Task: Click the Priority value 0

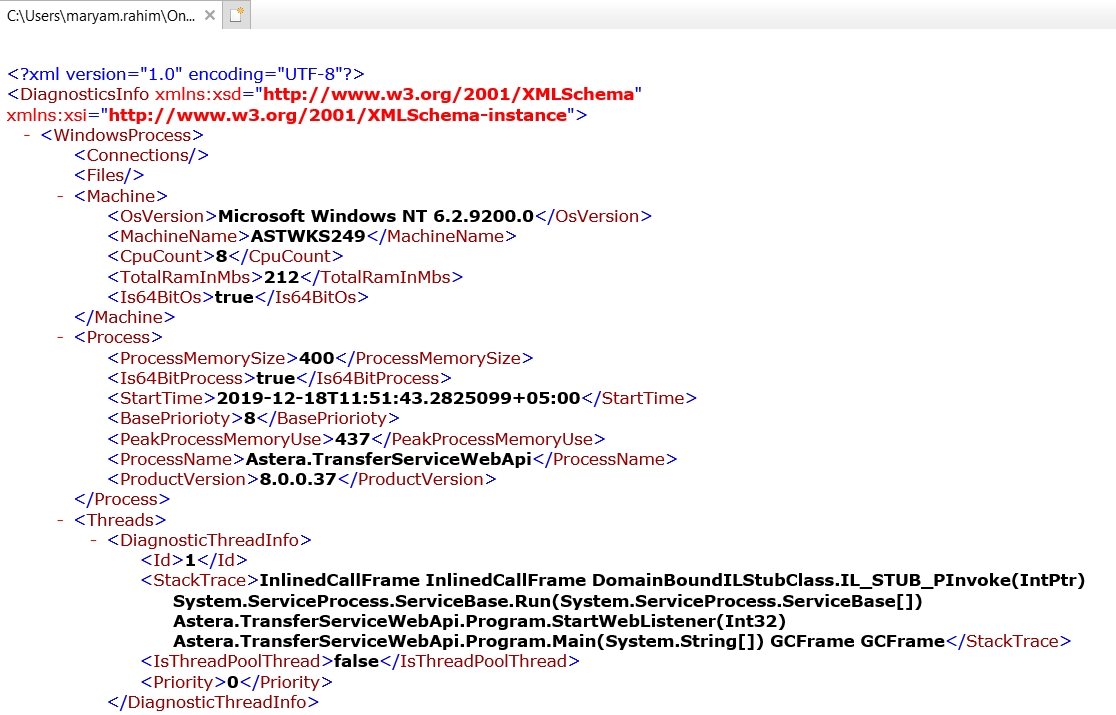Action: pyautogui.click(x=233, y=682)
